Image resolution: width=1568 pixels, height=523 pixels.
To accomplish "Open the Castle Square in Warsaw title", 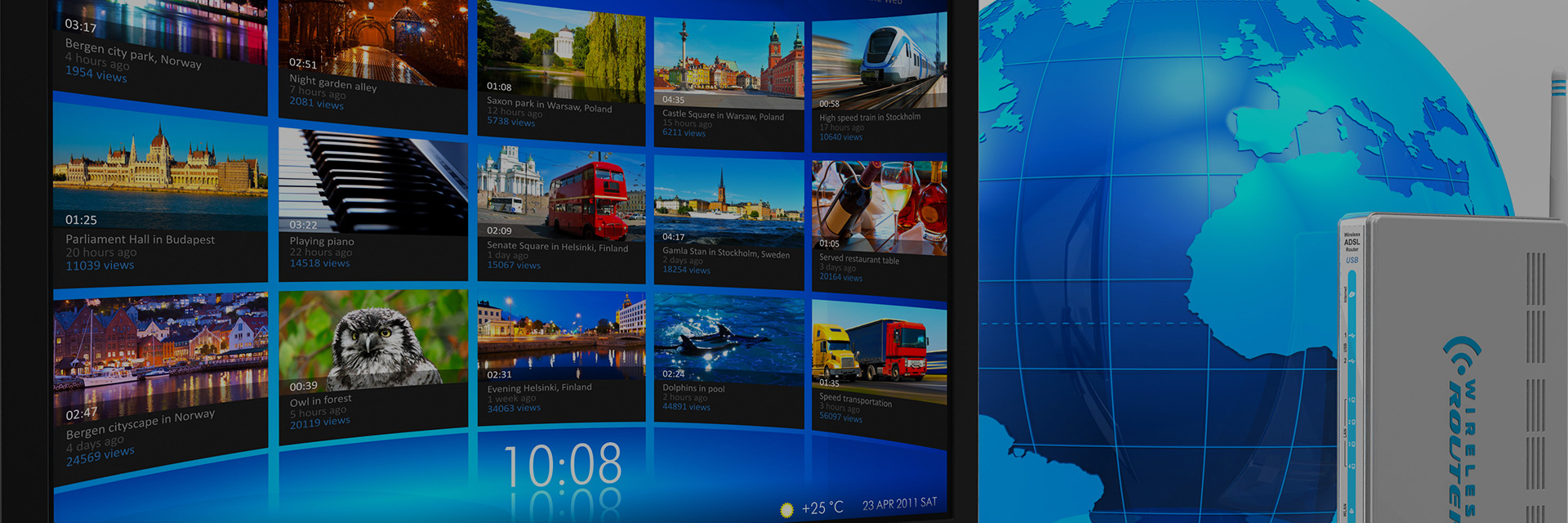I will click(723, 116).
